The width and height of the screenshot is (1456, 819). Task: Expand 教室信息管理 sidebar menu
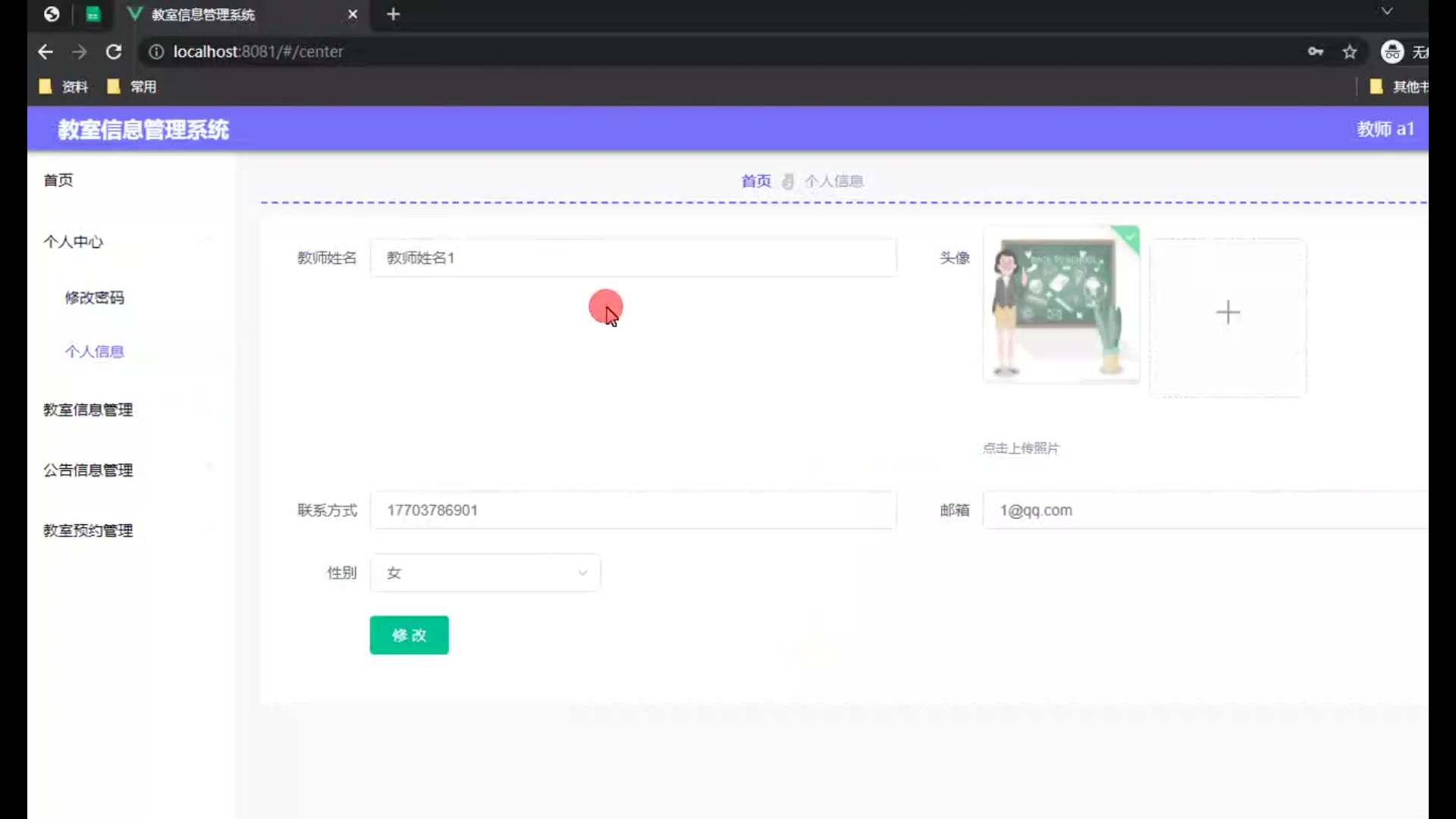tap(88, 409)
